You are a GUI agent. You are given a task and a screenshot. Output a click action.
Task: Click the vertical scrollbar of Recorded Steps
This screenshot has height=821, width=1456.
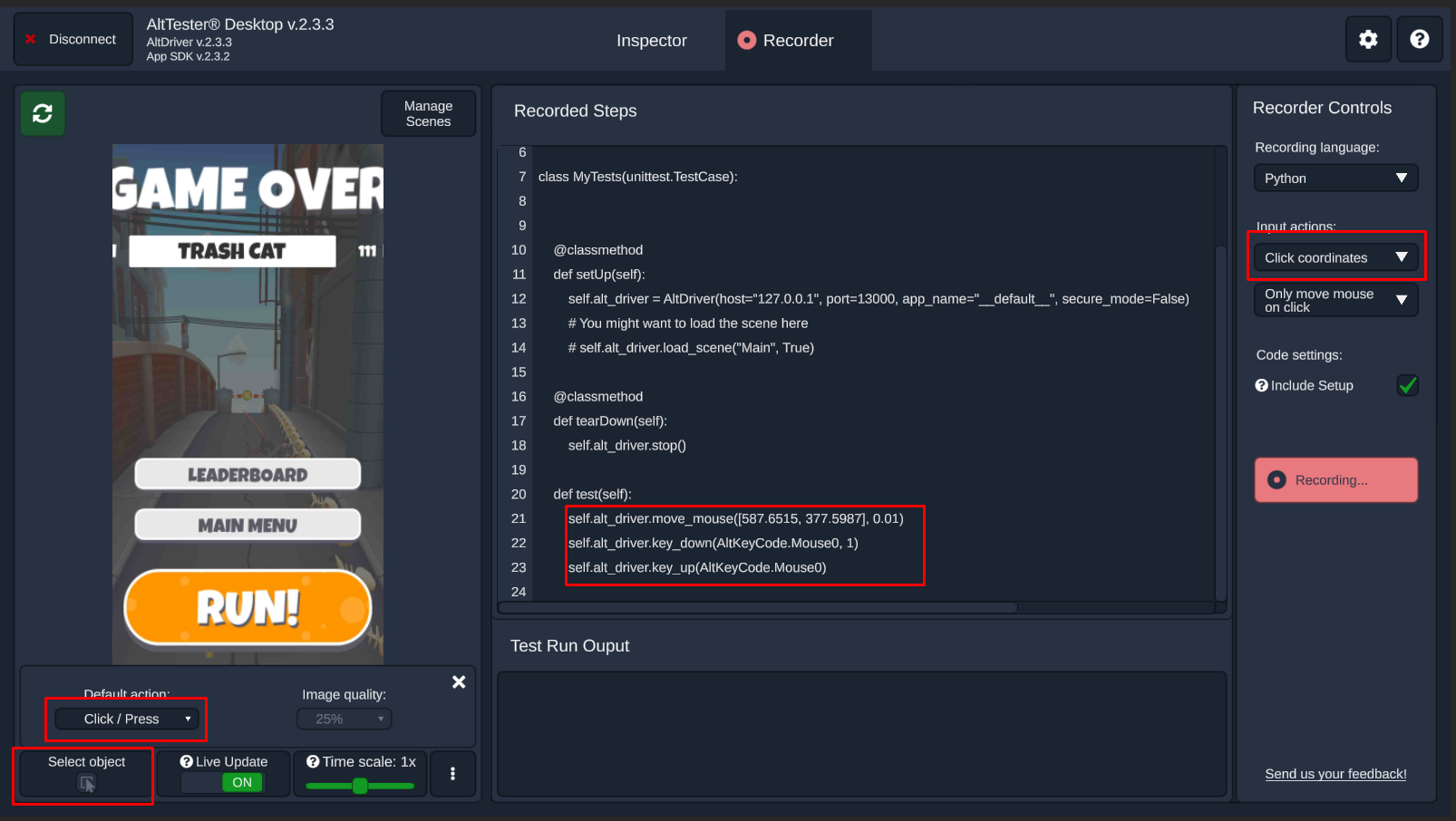(x=1221, y=423)
